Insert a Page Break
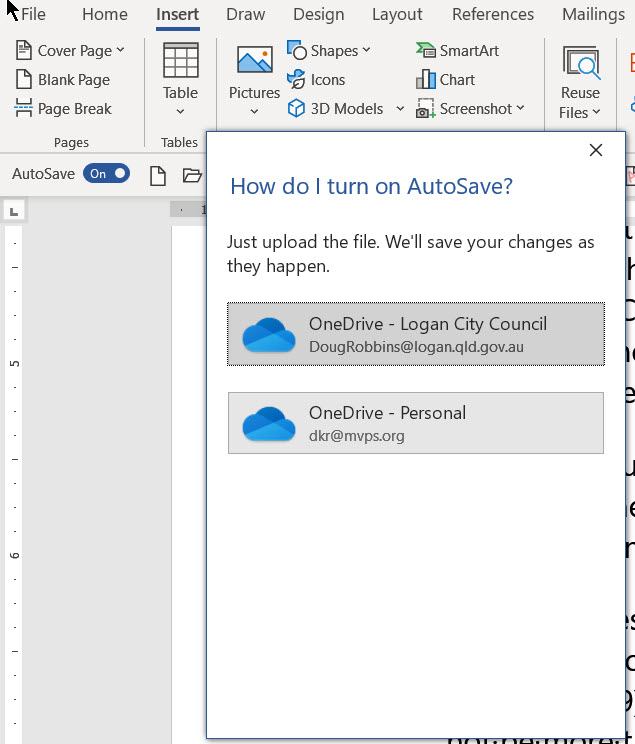The height and width of the screenshot is (744, 635). 64,109
